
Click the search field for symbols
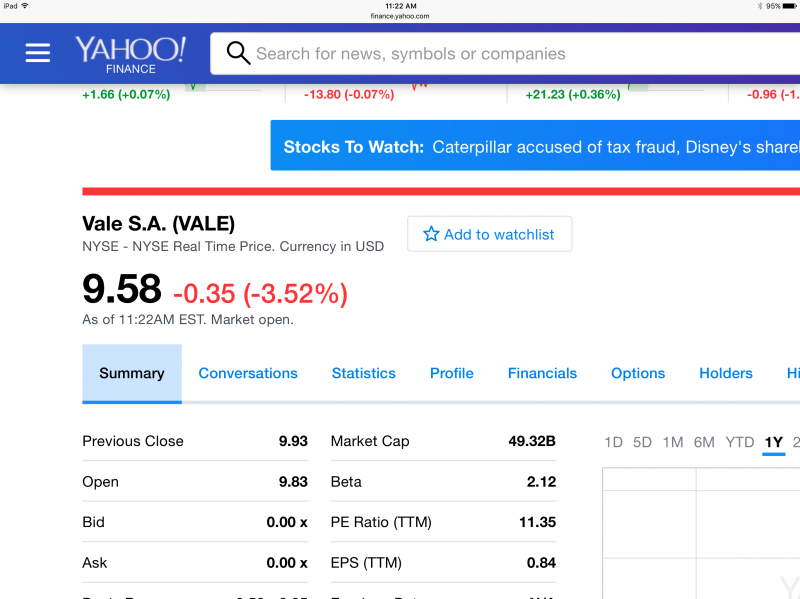[x=500, y=54]
